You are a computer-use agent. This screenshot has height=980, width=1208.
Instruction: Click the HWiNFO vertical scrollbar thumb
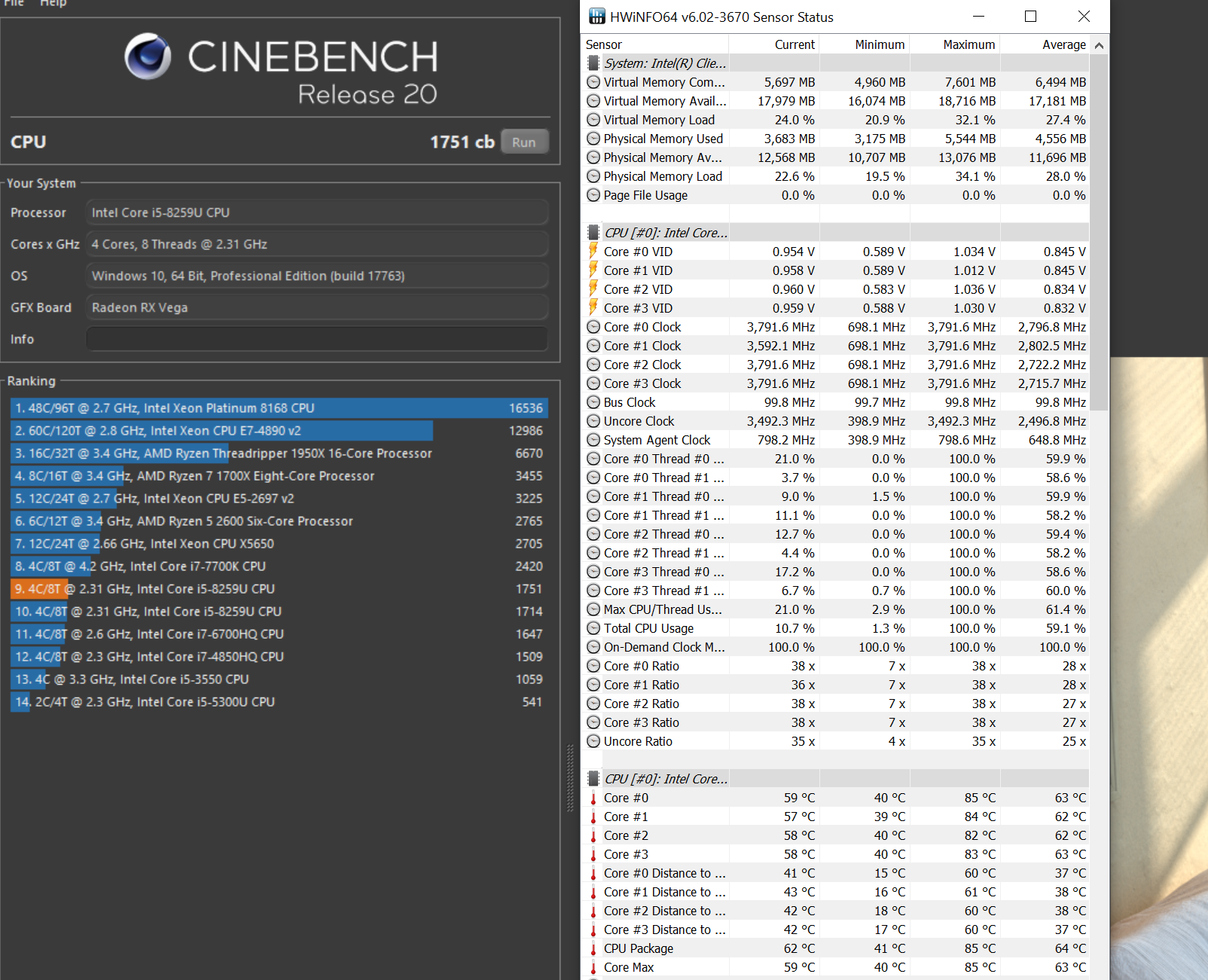coord(1099,232)
